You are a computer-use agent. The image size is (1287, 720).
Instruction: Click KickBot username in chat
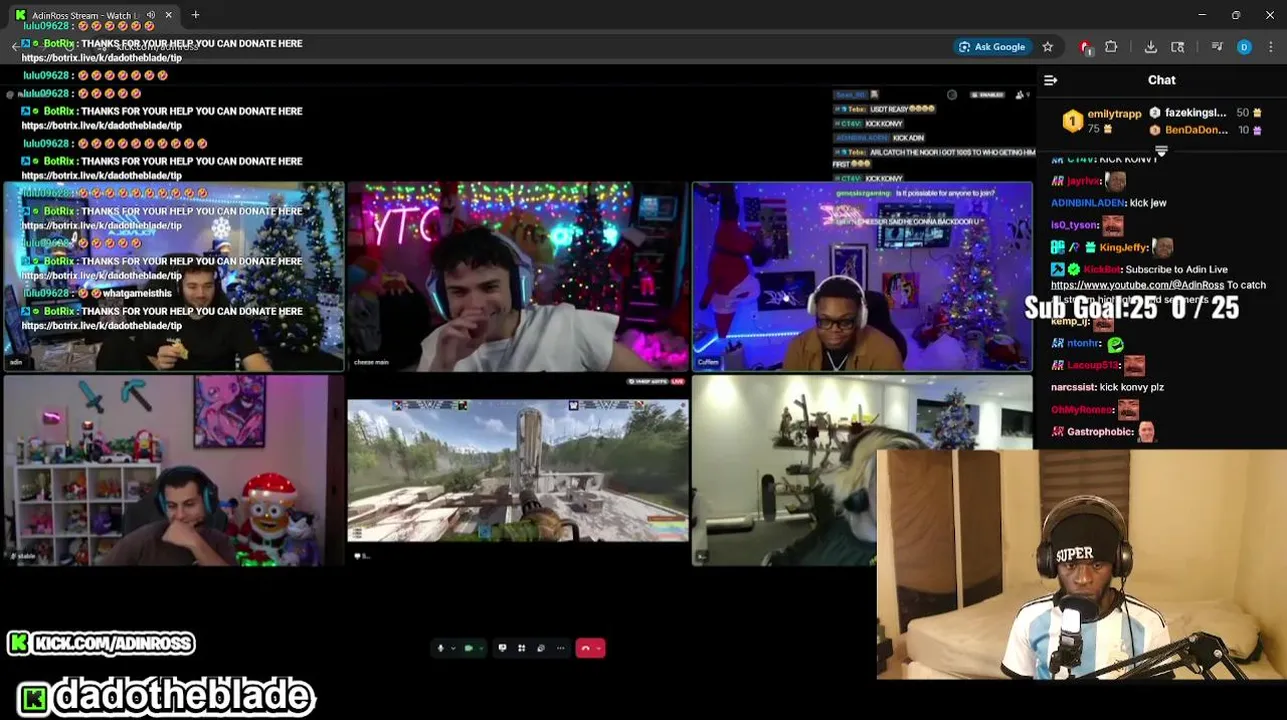(x=1100, y=270)
